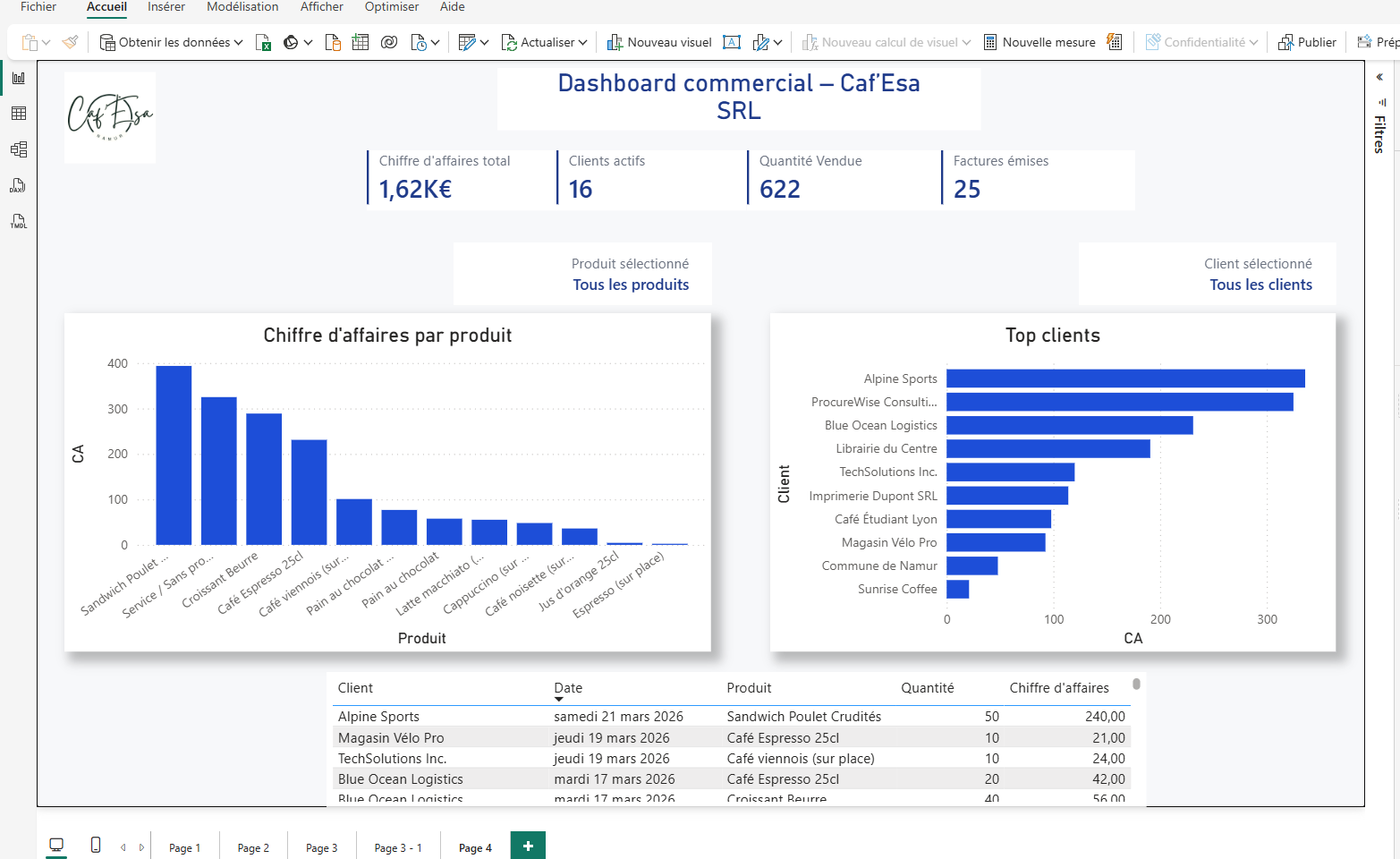Open the Modélisation ribbon tab
This screenshot has height=859, width=1400.
tap(242, 7)
